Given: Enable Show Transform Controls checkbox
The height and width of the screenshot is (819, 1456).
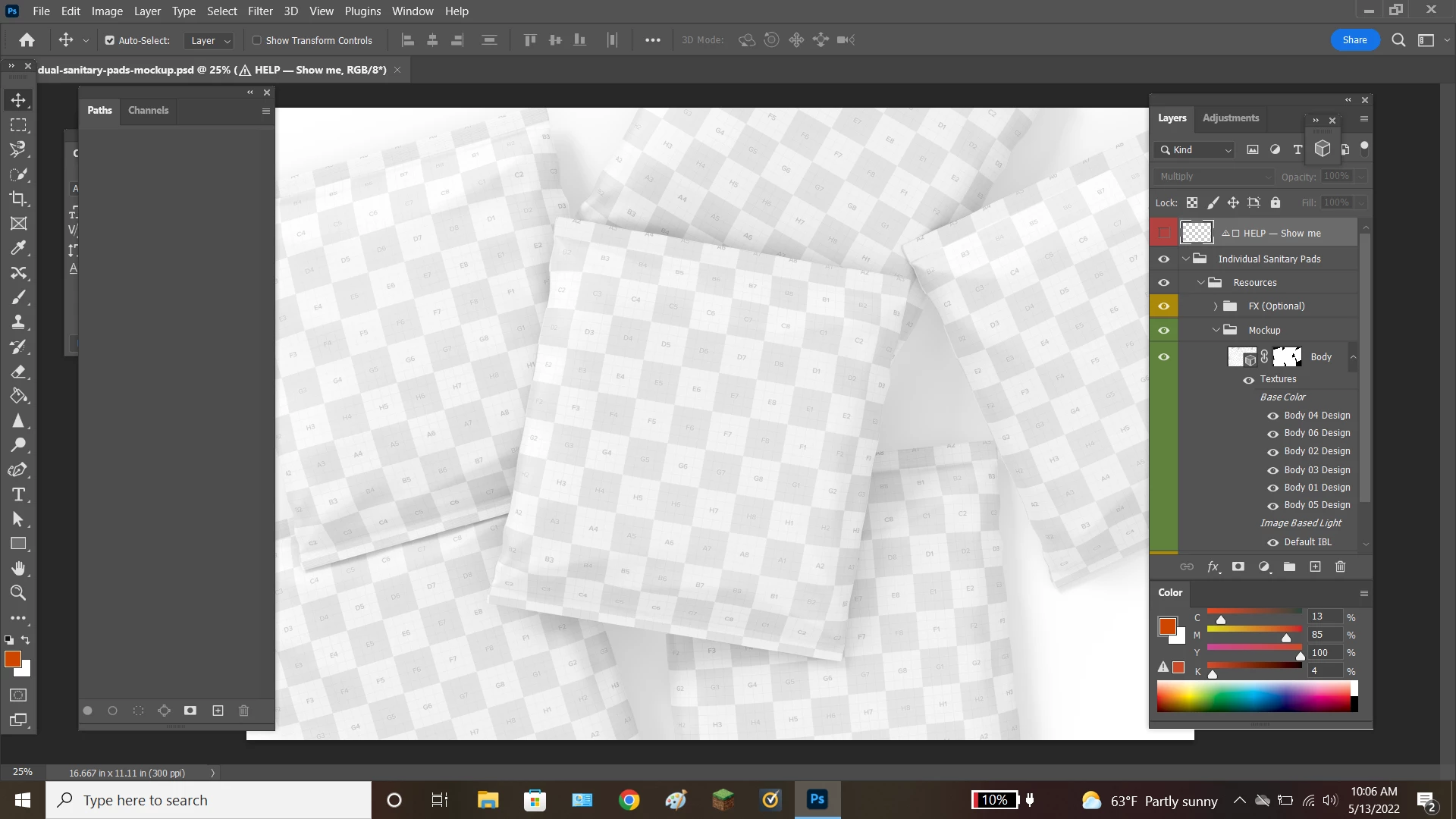Looking at the screenshot, I should (x=257, y=40).
